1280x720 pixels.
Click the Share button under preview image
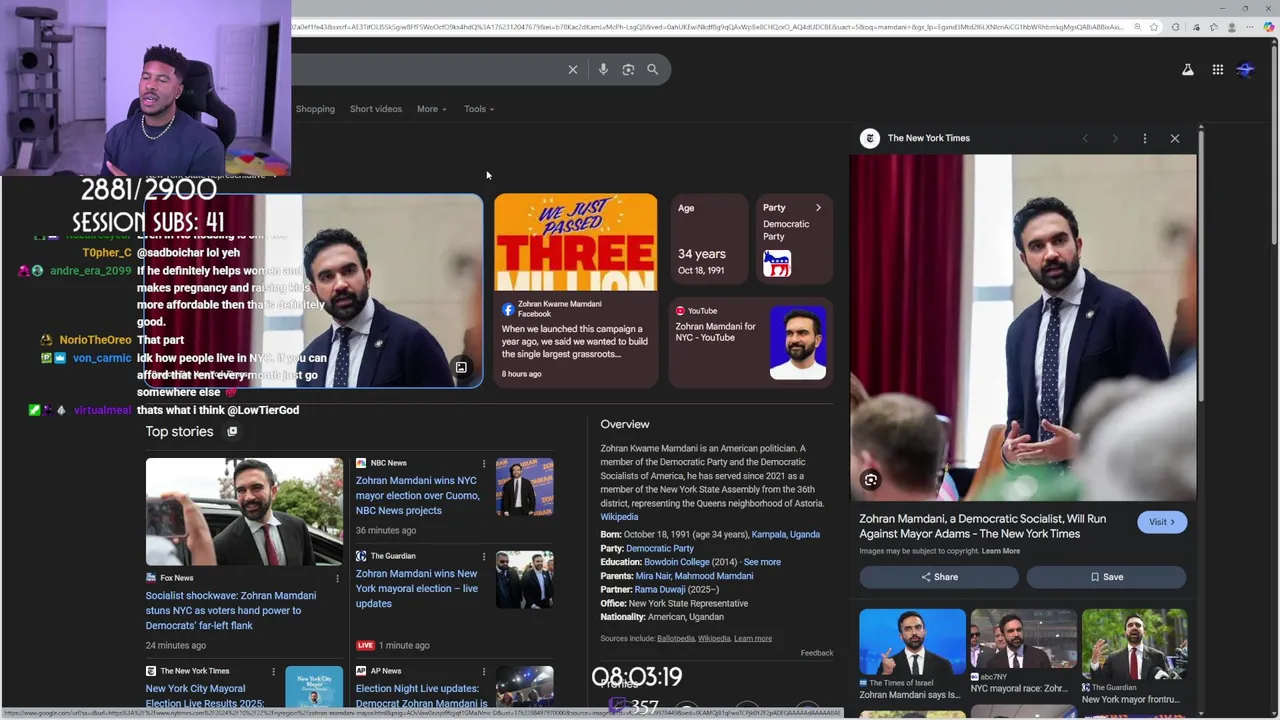pyautogui.click(x=939, y=577)
